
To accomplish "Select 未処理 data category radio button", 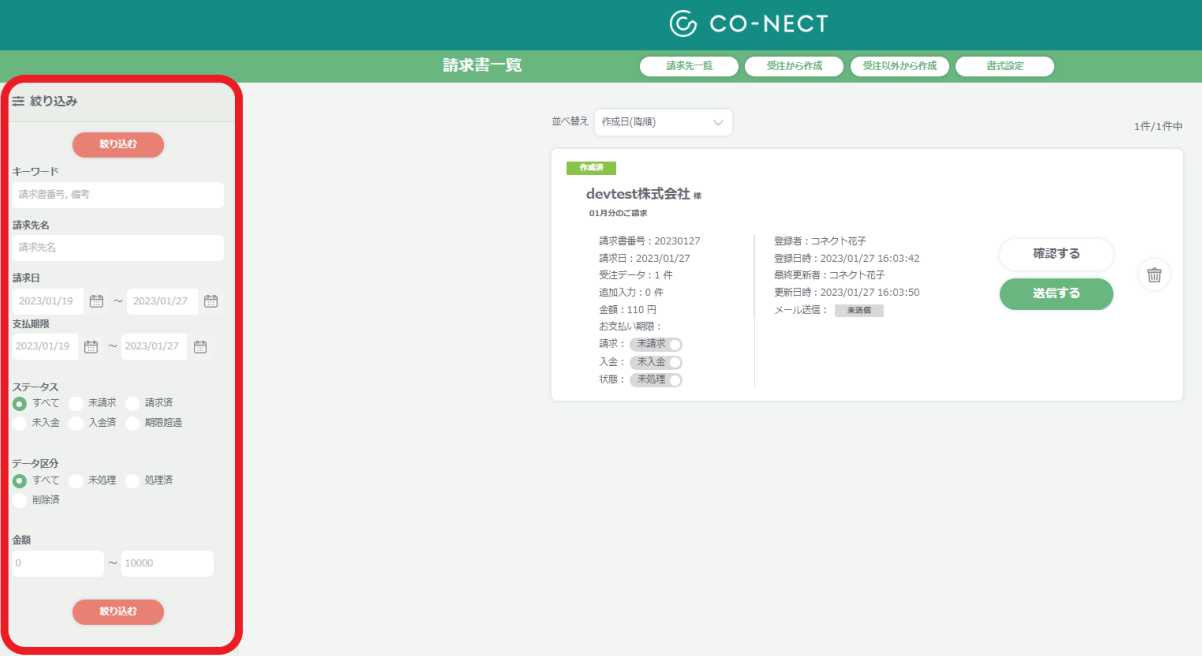I will [76, 481].
